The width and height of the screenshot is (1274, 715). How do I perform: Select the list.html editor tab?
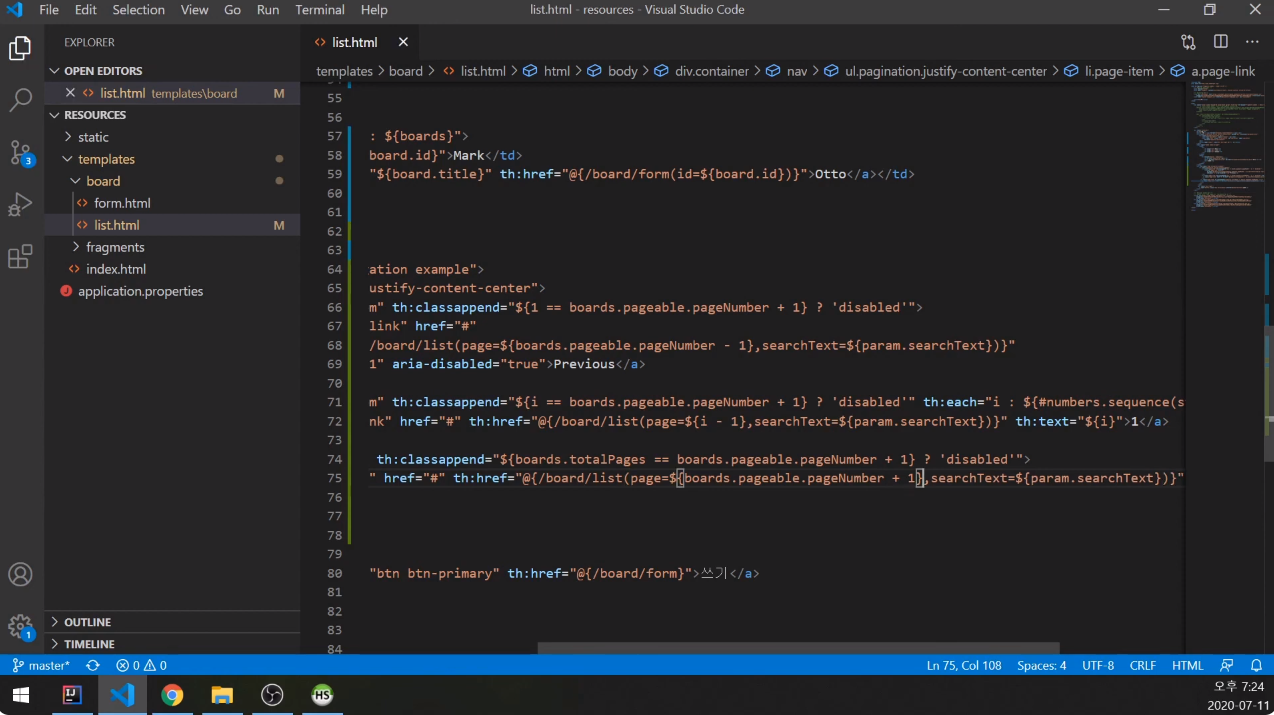click(355, 42)
